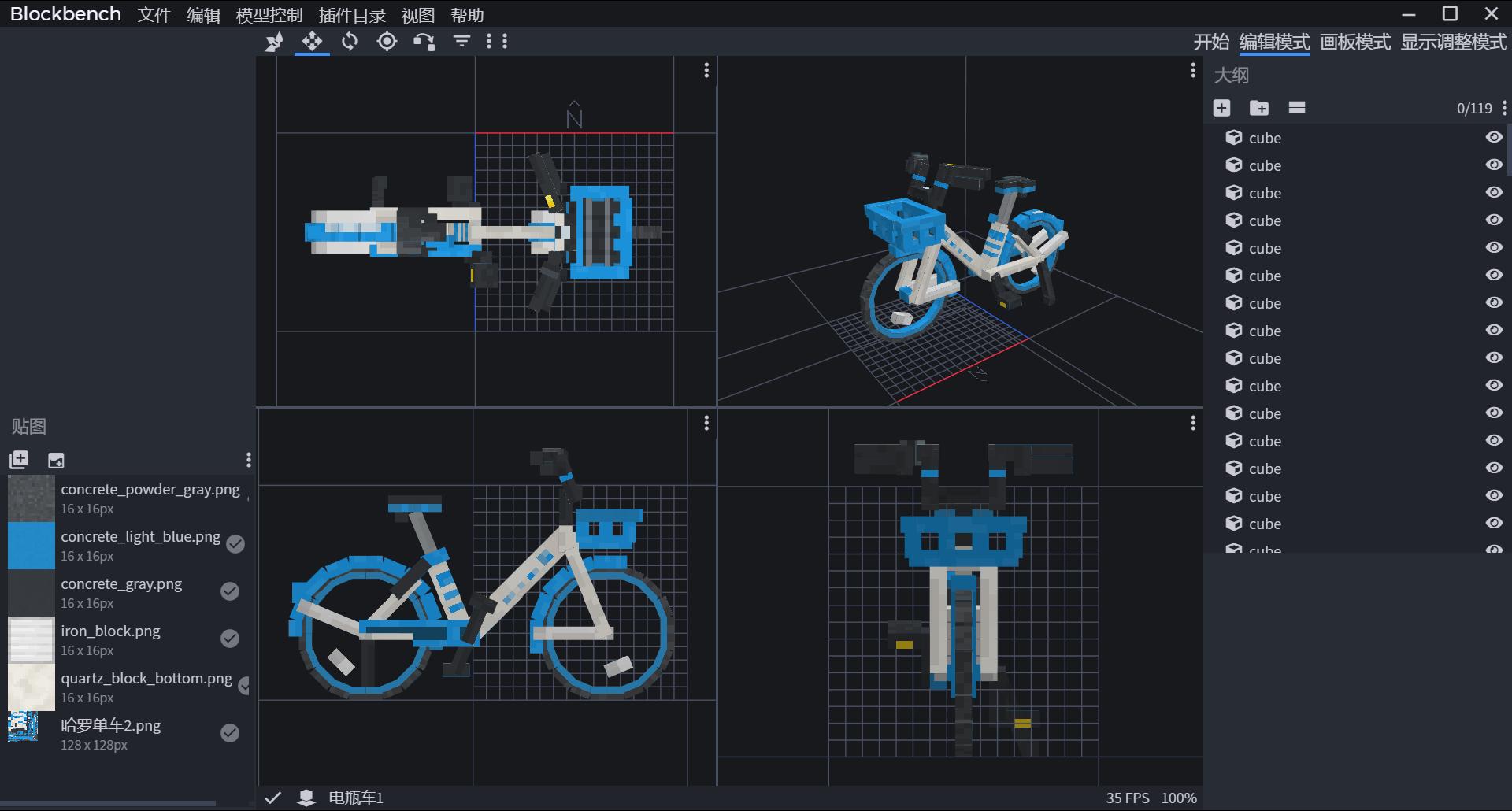
Task: Select the 哈罗单车2.png texture thumbnail
Action: point(24,727)
